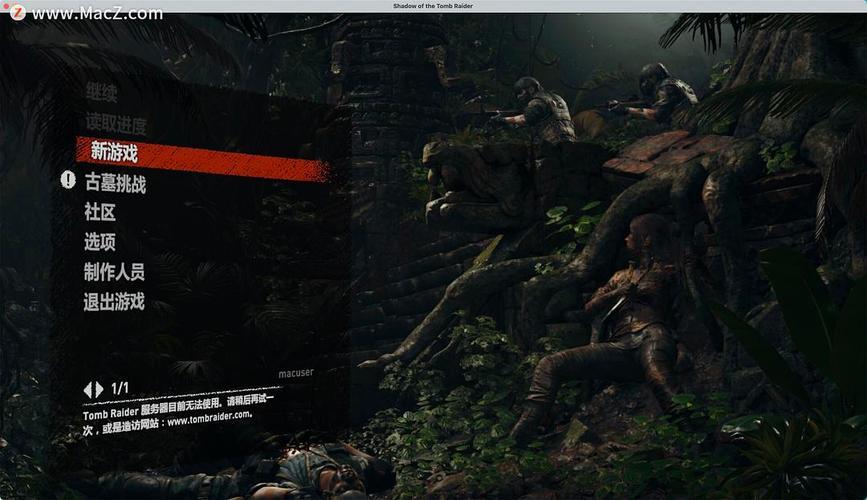Click the 1/1 page indicator
Screen dimensions: 867x500
click(120, 388)
